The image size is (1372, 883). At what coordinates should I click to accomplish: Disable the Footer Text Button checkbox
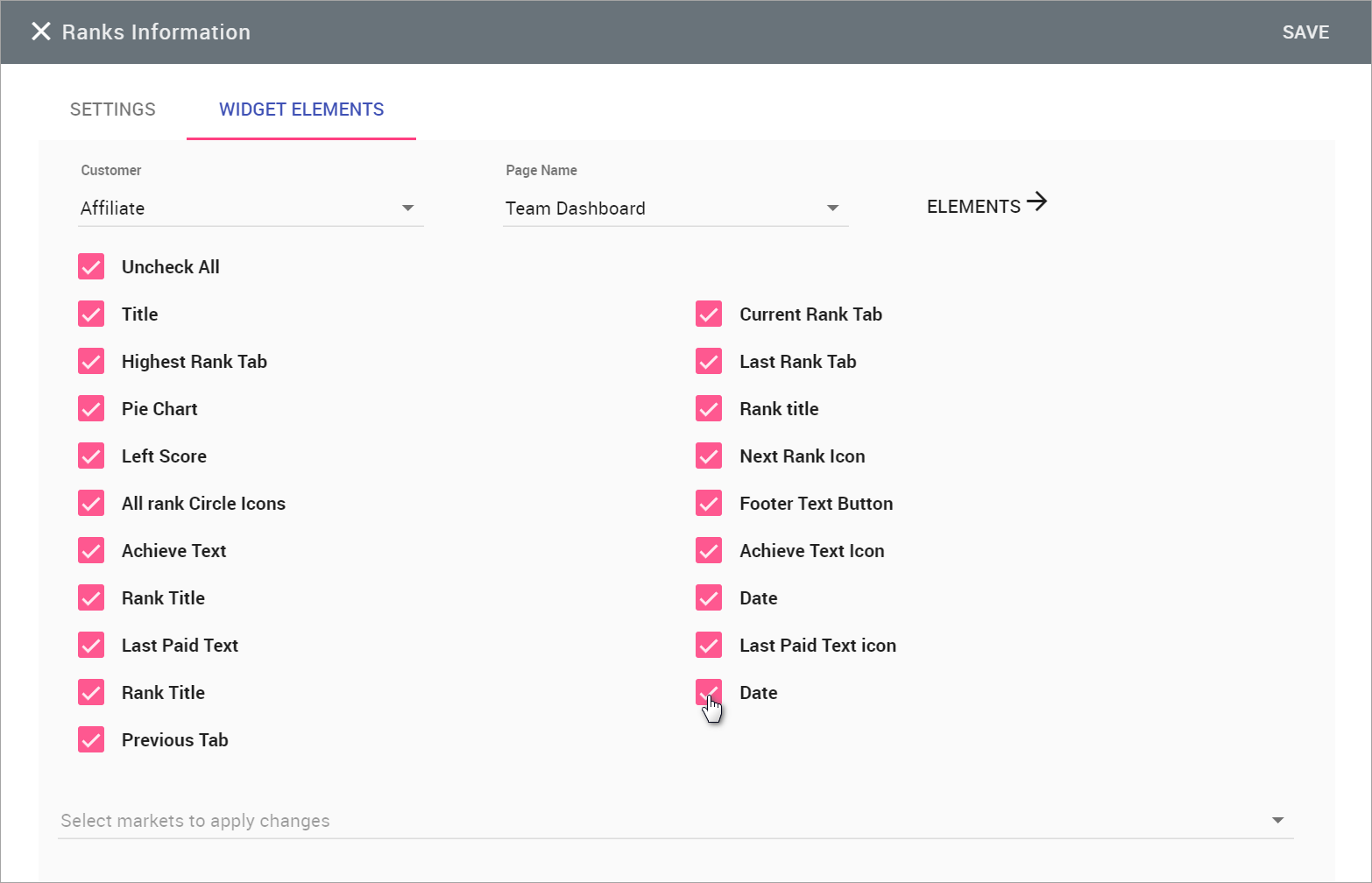709,504
